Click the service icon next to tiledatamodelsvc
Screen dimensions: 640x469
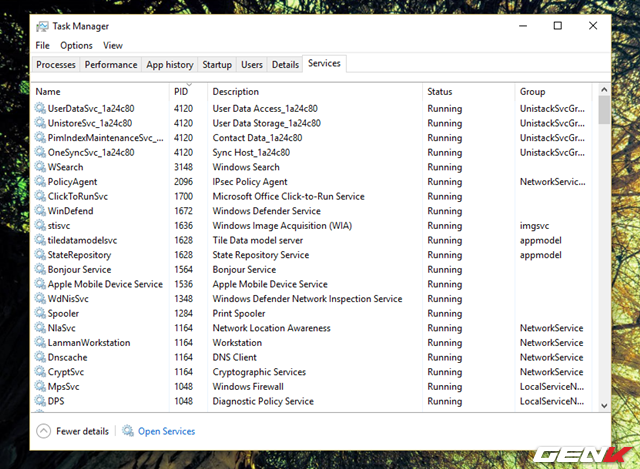[x=40, y=240]
